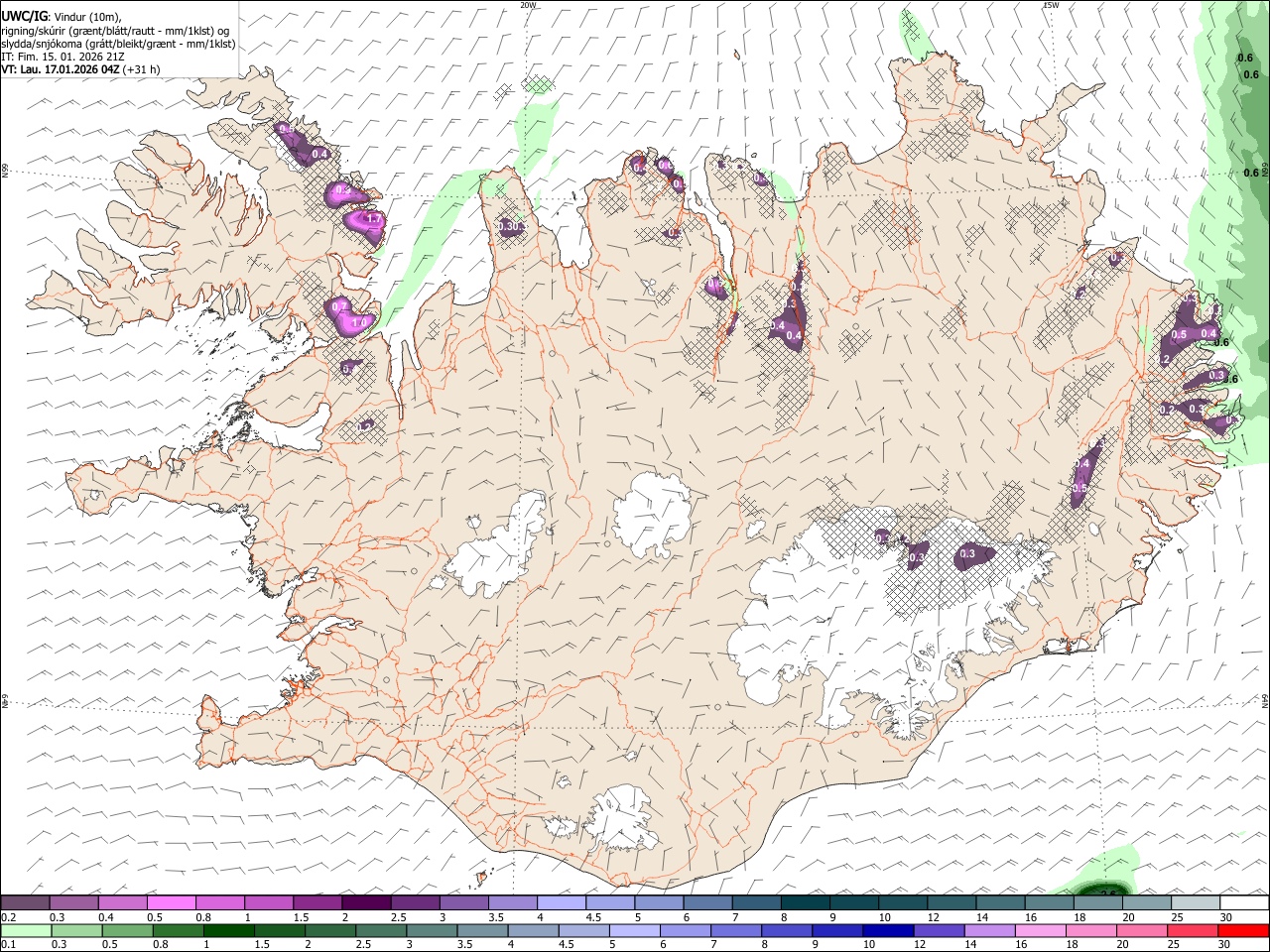This screenshot has height=952, width=1270.
Task: Choose the 7 swatch in upper legend row
Action: 757,902
